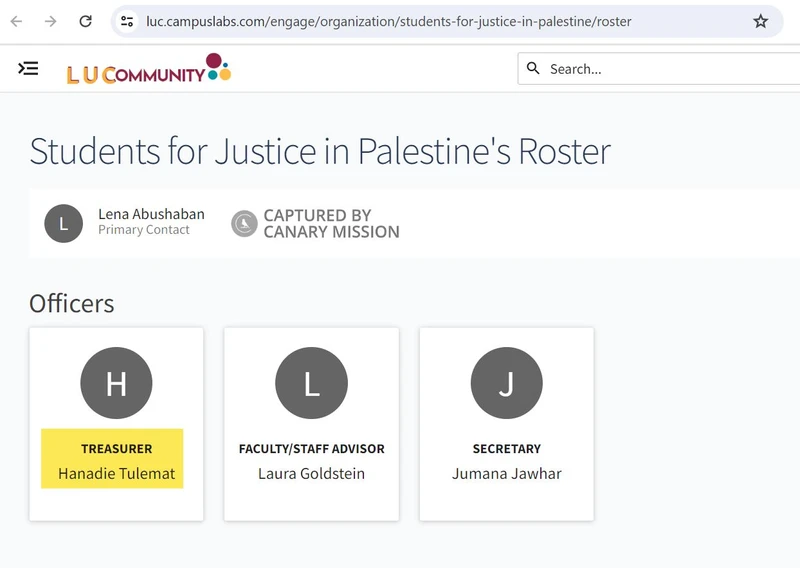The image size is (800, 568).
Task: Click the Captured by Canary Mission text
Action: [331, 224]
